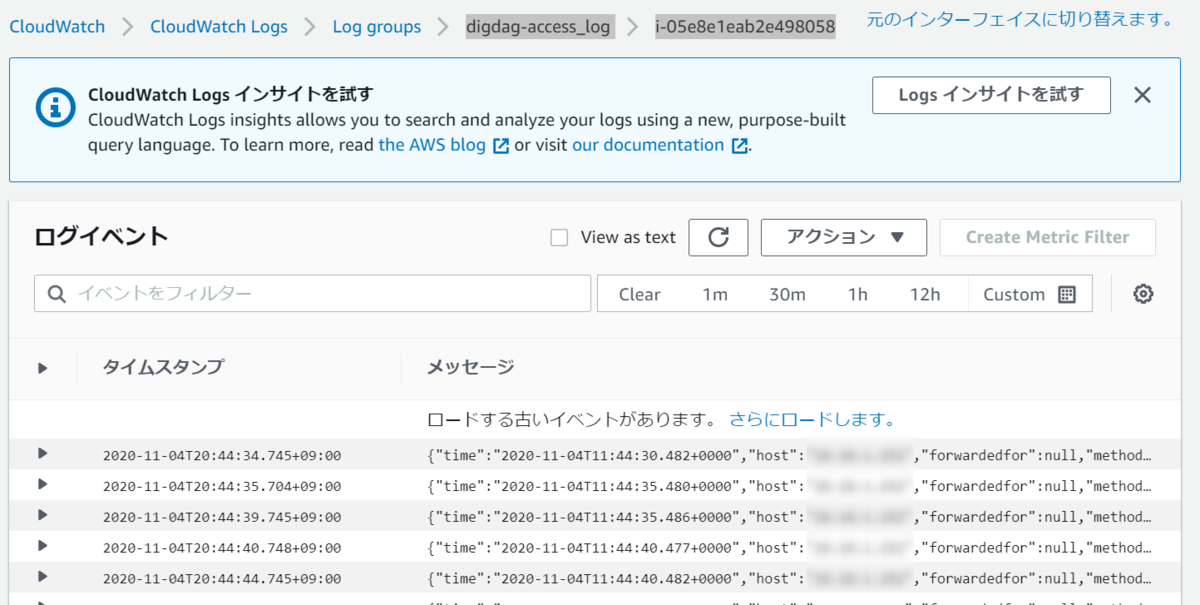Clear the time range filter
Viewport: 1200px width, 605px height.
pyautogui.click(x=639, y=294)
